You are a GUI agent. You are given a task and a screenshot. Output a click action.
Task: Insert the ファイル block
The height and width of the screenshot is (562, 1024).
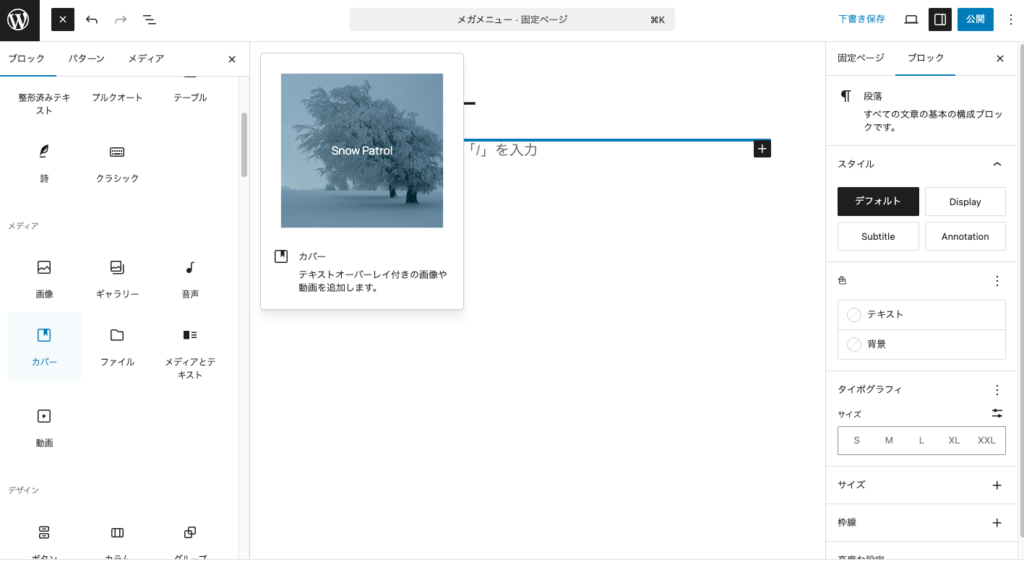pyautogui.click(x=117, y=347)
